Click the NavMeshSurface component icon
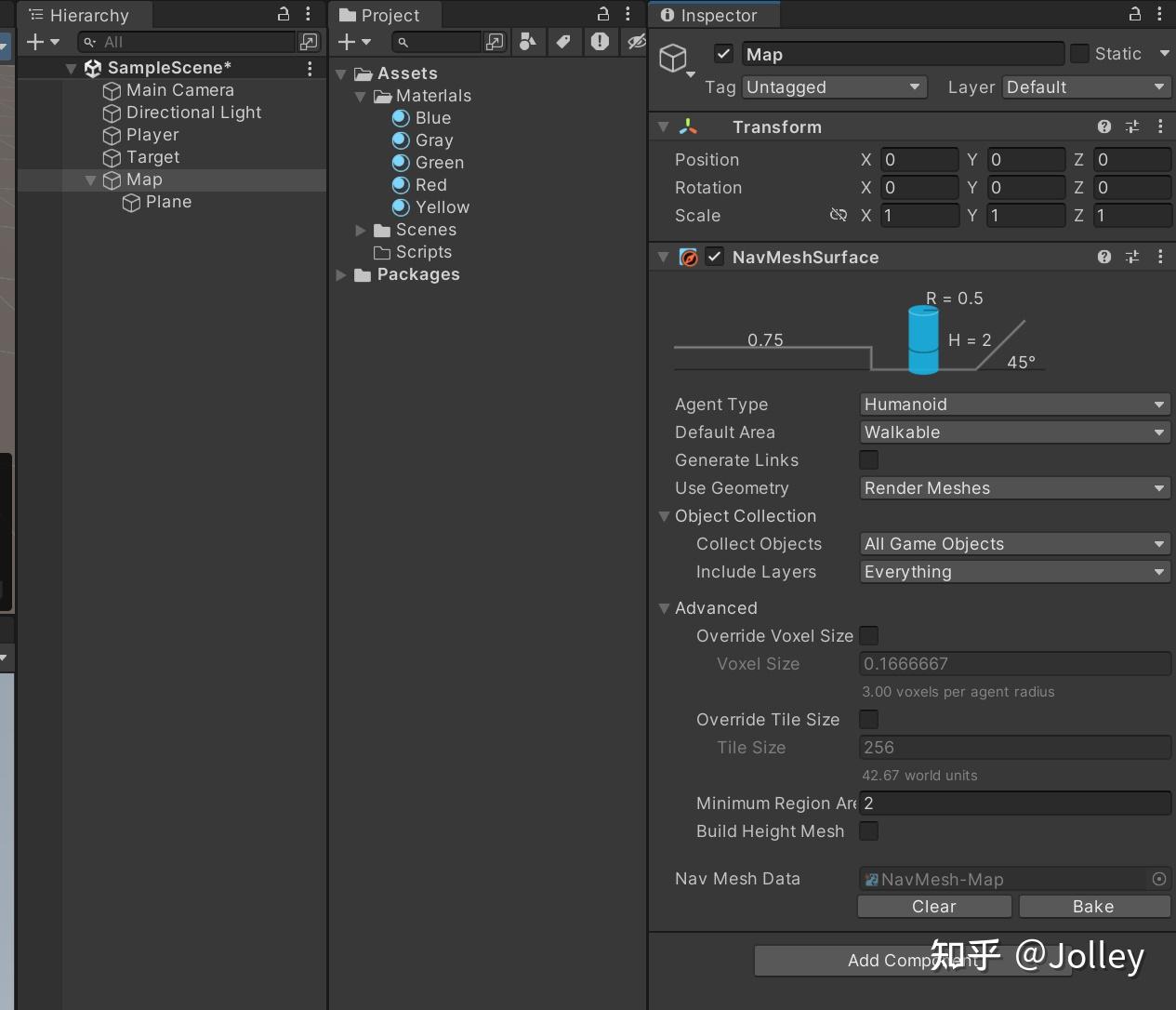1176x1010 pixels. coord(689,257)
